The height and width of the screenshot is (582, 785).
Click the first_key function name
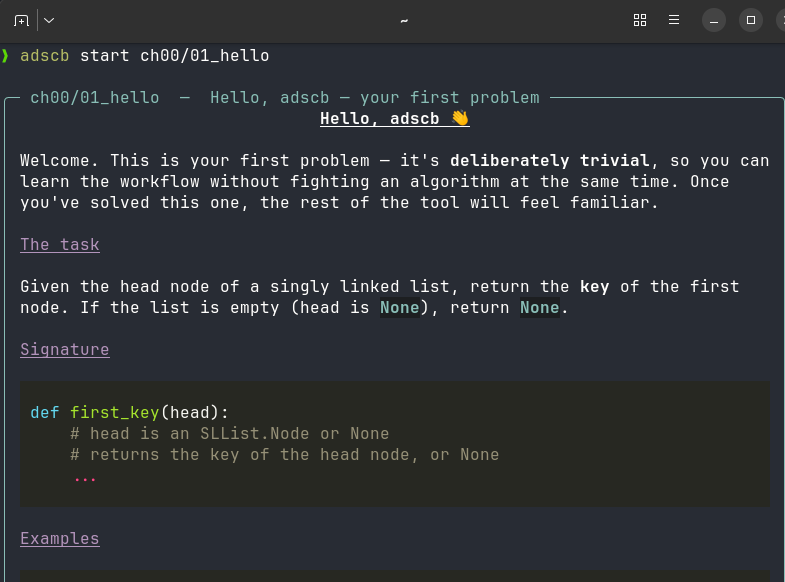click(x=115, y=412)
